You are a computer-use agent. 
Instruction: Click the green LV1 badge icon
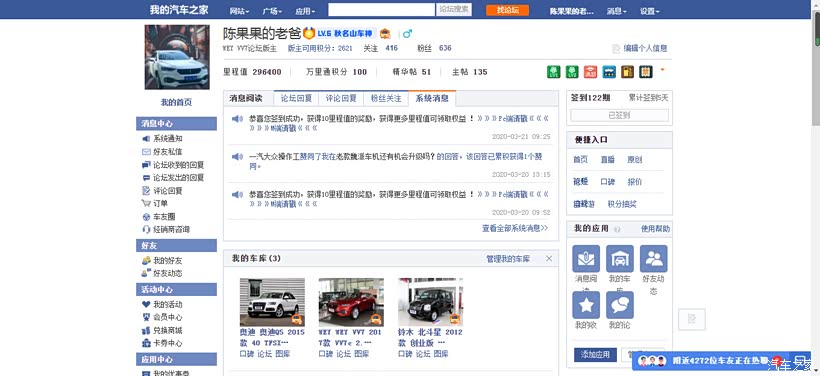pyautogui.click(x=554, y=72)
